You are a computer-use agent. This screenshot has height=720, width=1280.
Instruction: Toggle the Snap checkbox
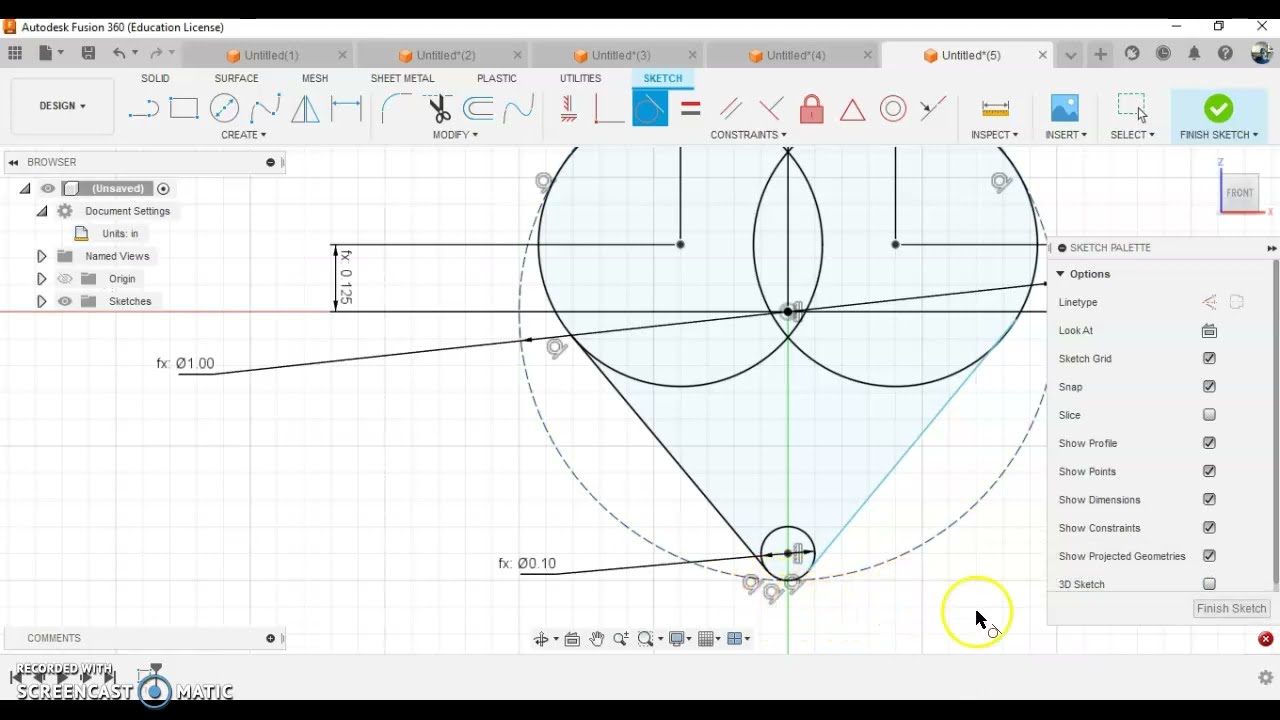pyautogui.click(x=1209, y=386)
